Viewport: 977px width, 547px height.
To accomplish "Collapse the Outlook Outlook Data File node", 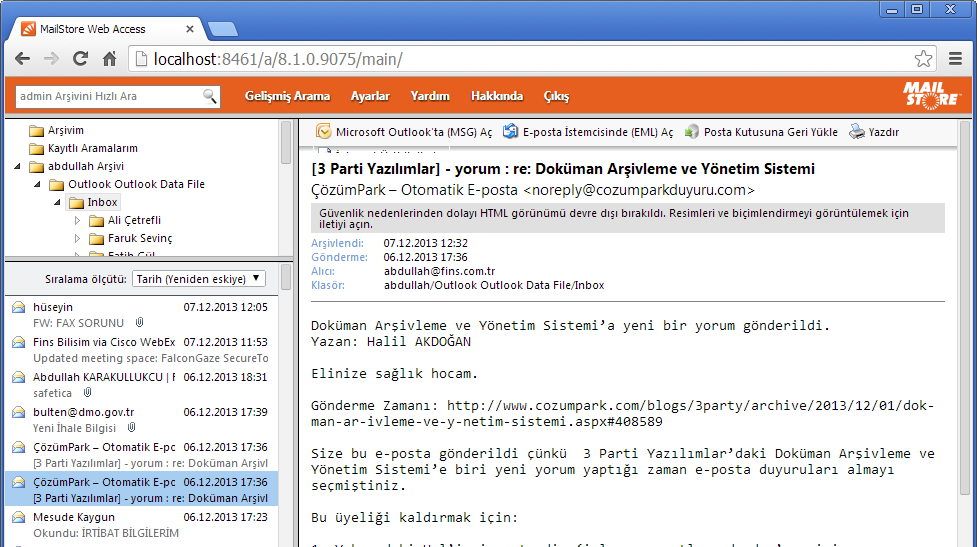I will 37,184.
